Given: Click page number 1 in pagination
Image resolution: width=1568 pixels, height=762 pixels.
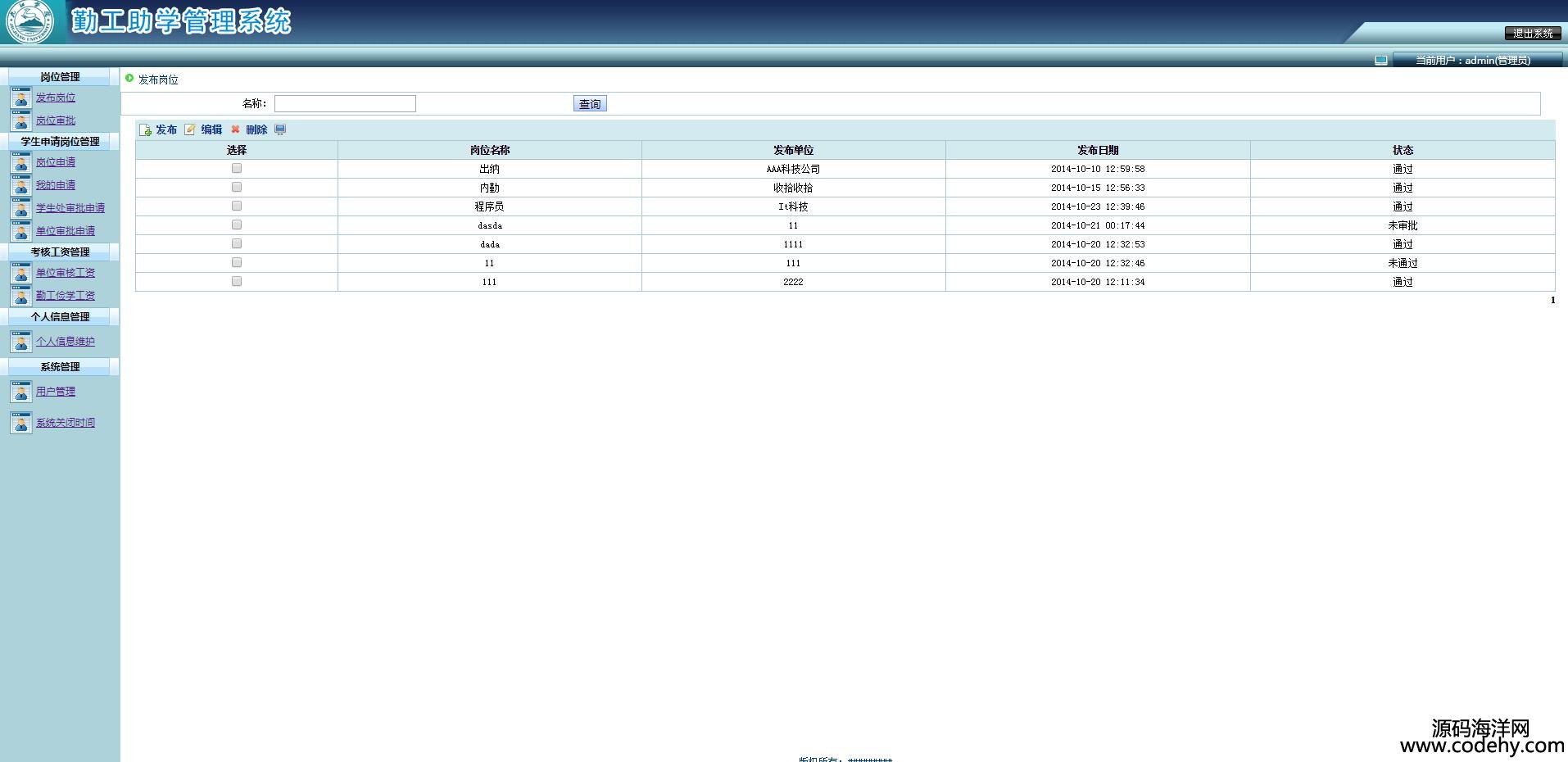Looking at the screenshot, I should pyautogui.click(x=1552, y=300).
